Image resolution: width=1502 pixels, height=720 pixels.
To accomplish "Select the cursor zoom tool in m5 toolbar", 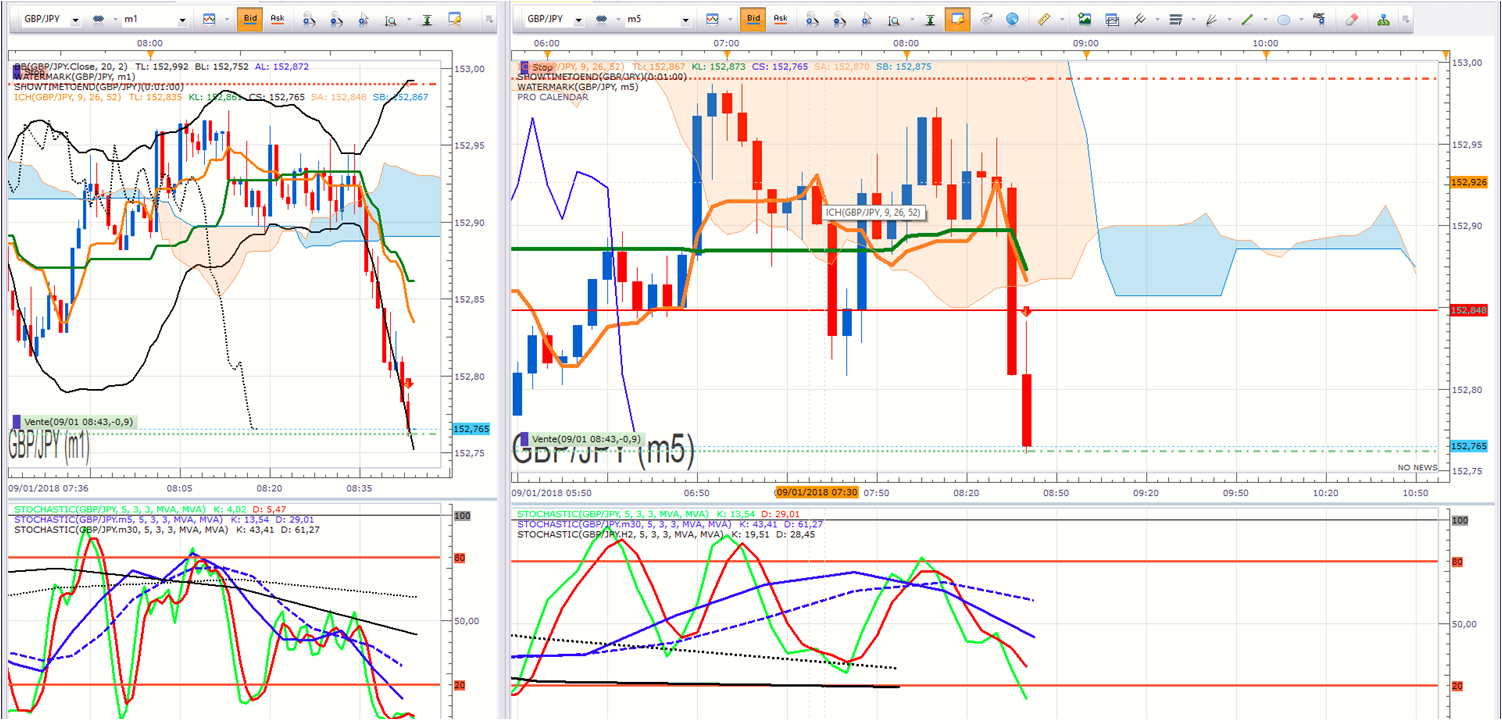I will tap(865, 19).
